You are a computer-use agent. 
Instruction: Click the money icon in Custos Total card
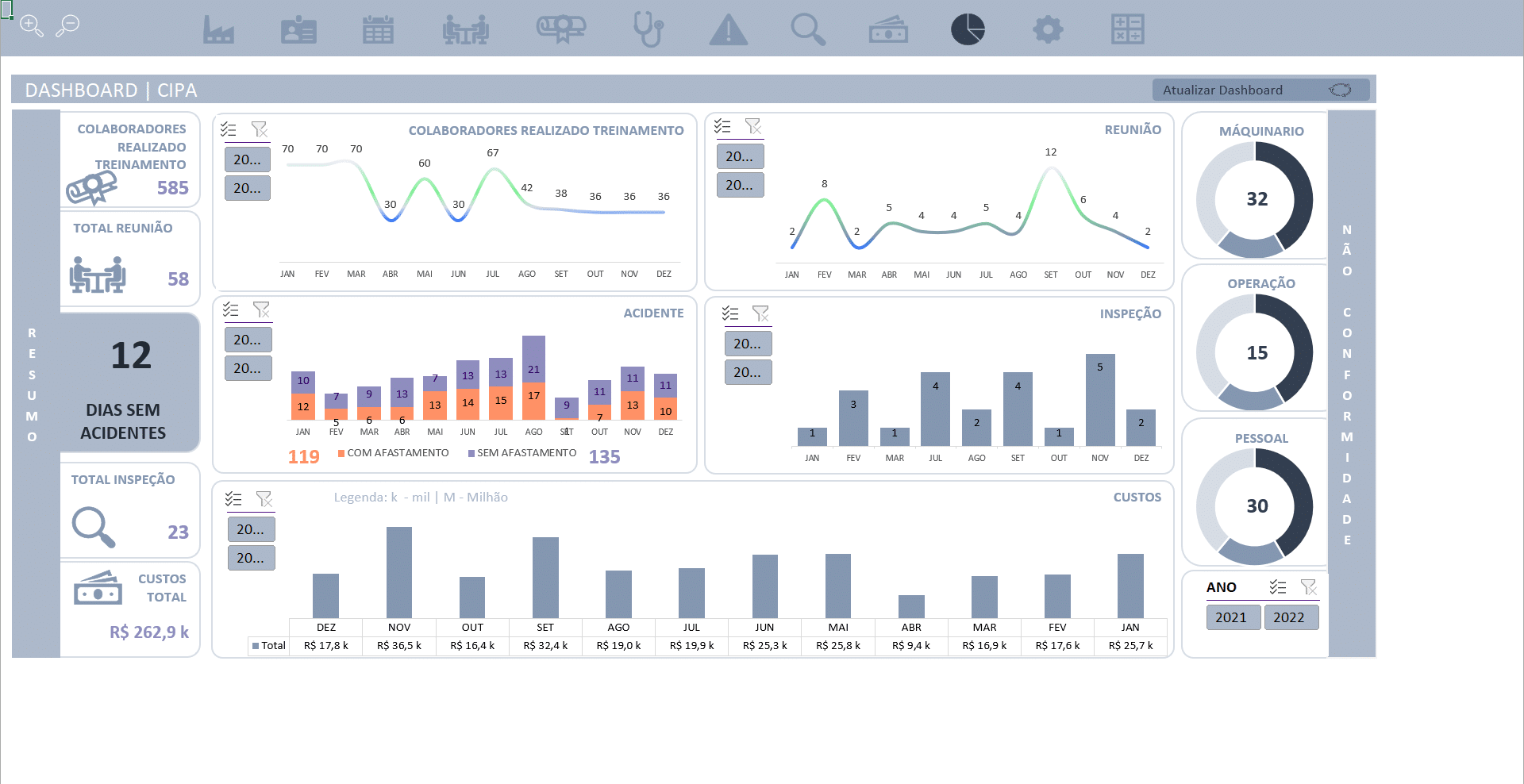point(98,588)
